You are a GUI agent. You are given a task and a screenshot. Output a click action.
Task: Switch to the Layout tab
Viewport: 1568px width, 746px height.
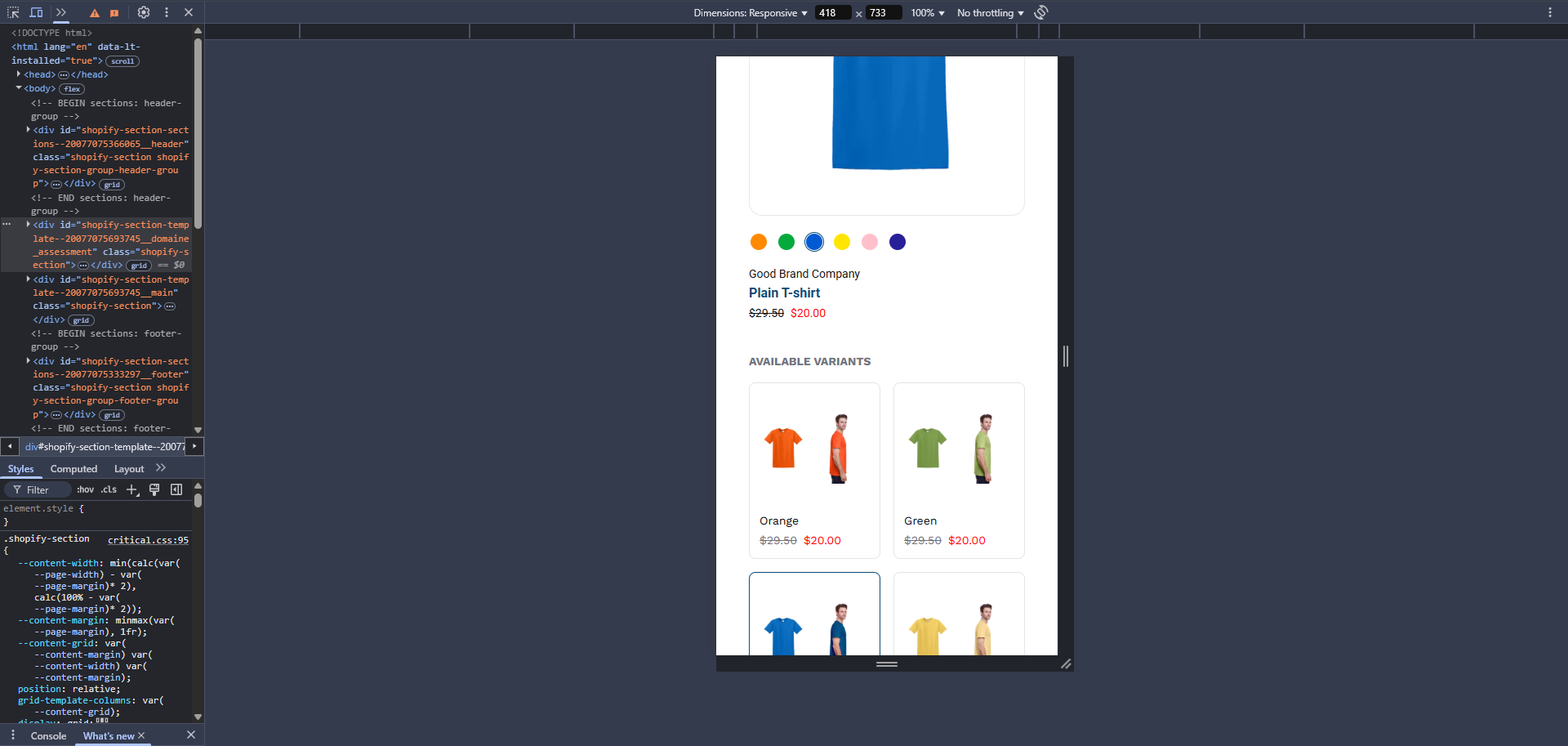(x=129, y=469)
